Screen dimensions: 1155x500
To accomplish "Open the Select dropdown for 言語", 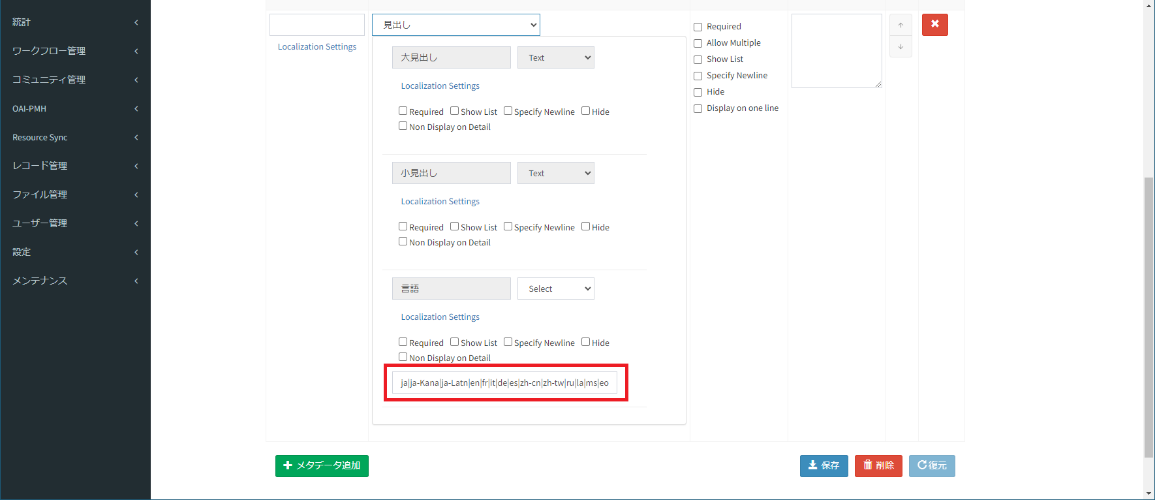I will point(555,289).
